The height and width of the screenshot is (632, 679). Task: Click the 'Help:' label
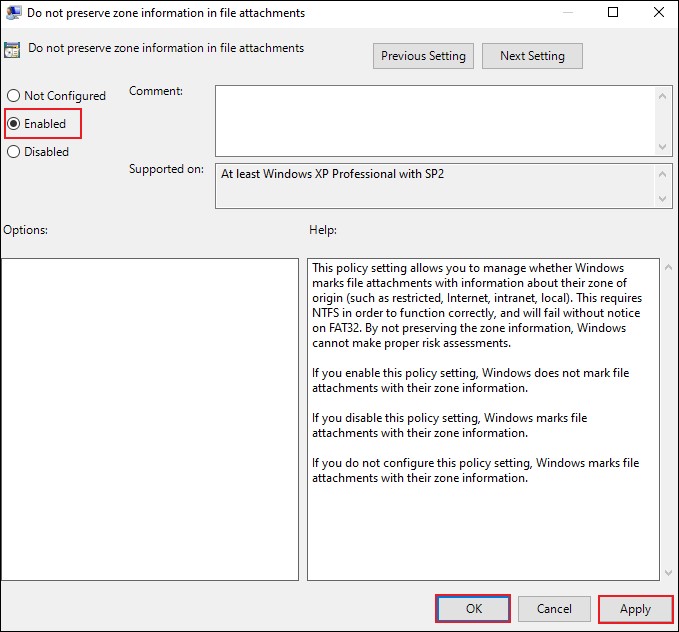point(323,230)
